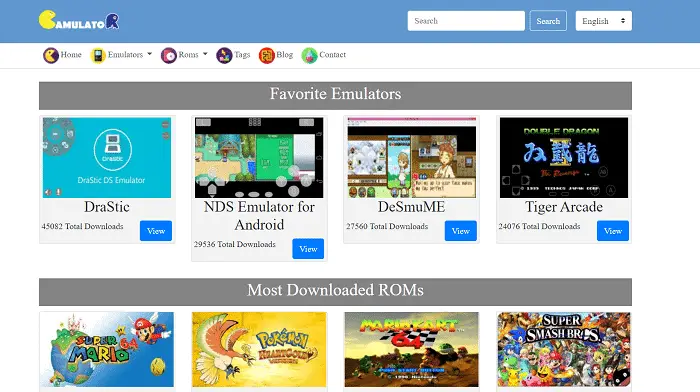
Task: Click the Blog maze icon
Action: (267, 55)
